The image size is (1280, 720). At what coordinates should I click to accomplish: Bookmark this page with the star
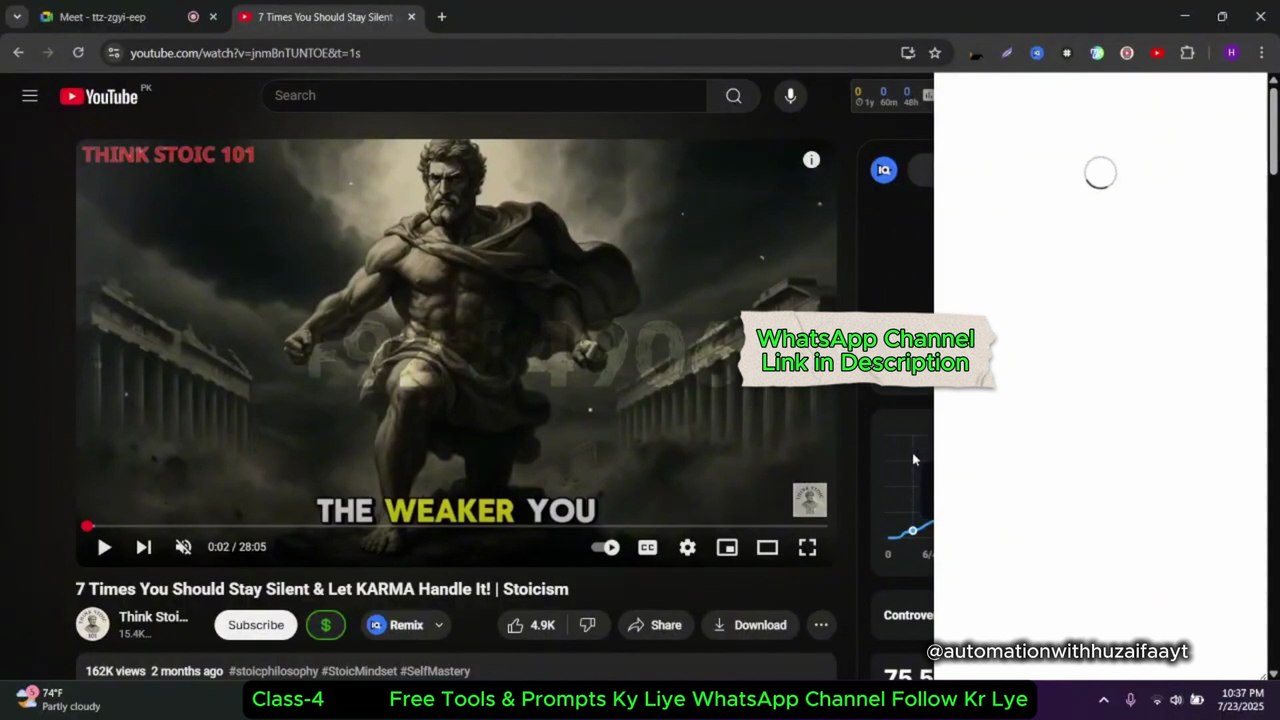[935, 53]
